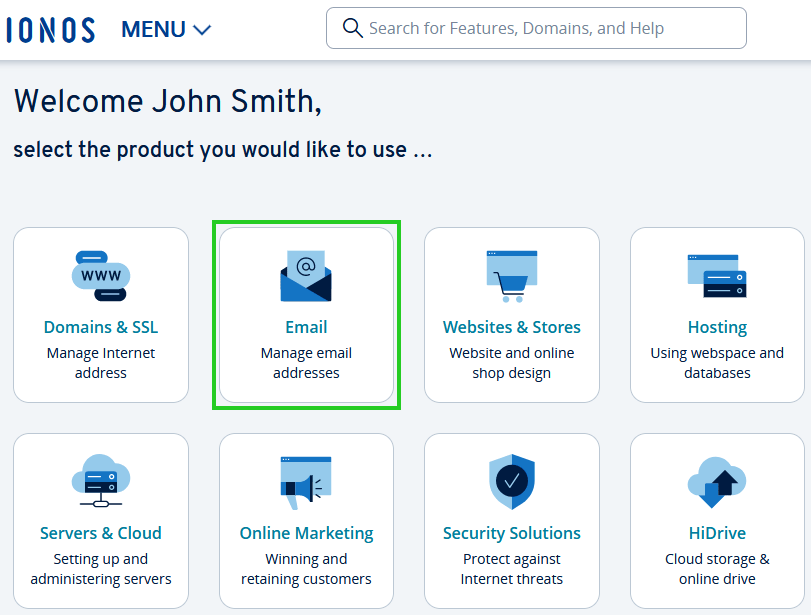
Task: Open the Email product link
Action: [x=306, y=327]
